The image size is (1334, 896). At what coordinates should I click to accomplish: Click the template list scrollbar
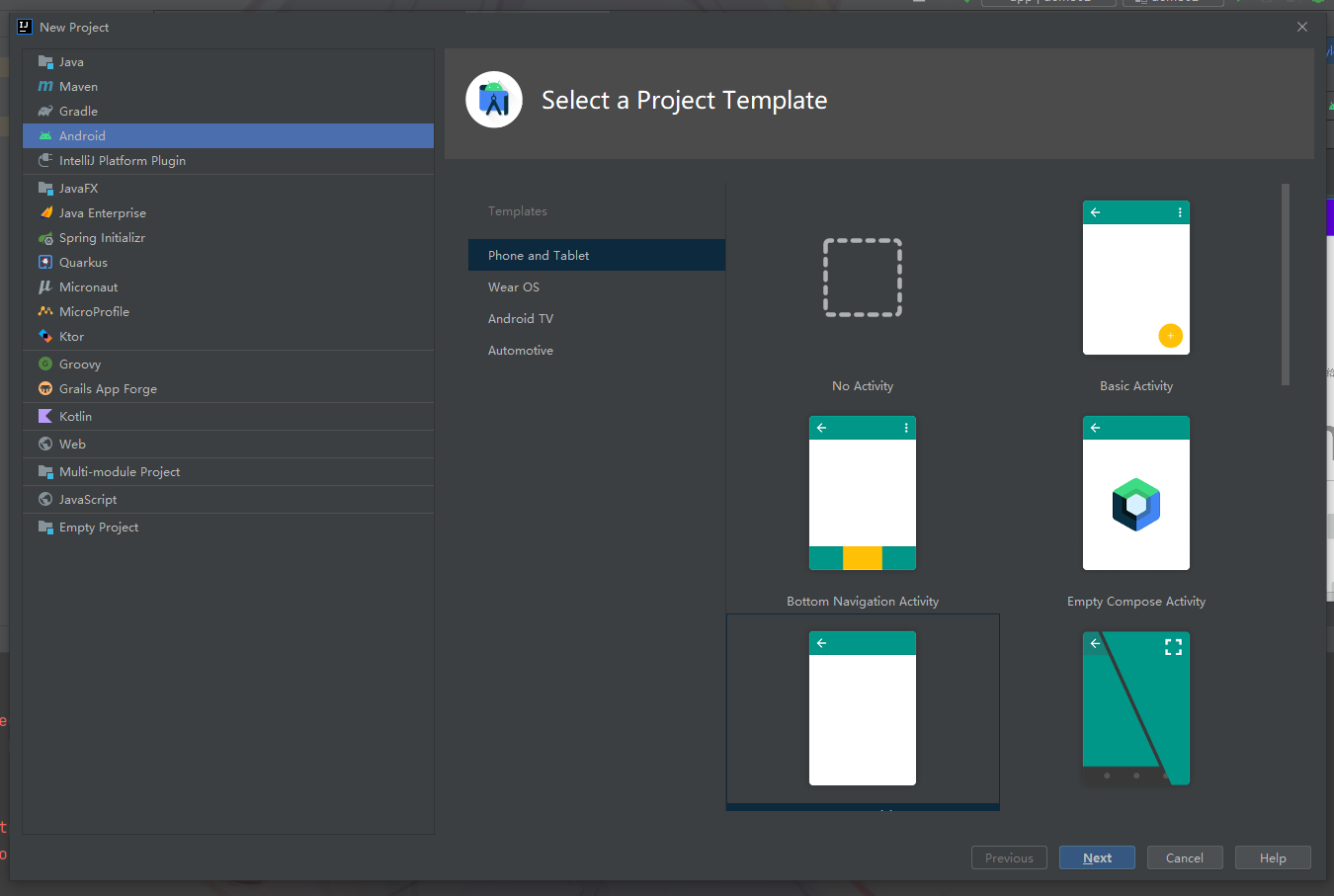tap(1286, 285)
